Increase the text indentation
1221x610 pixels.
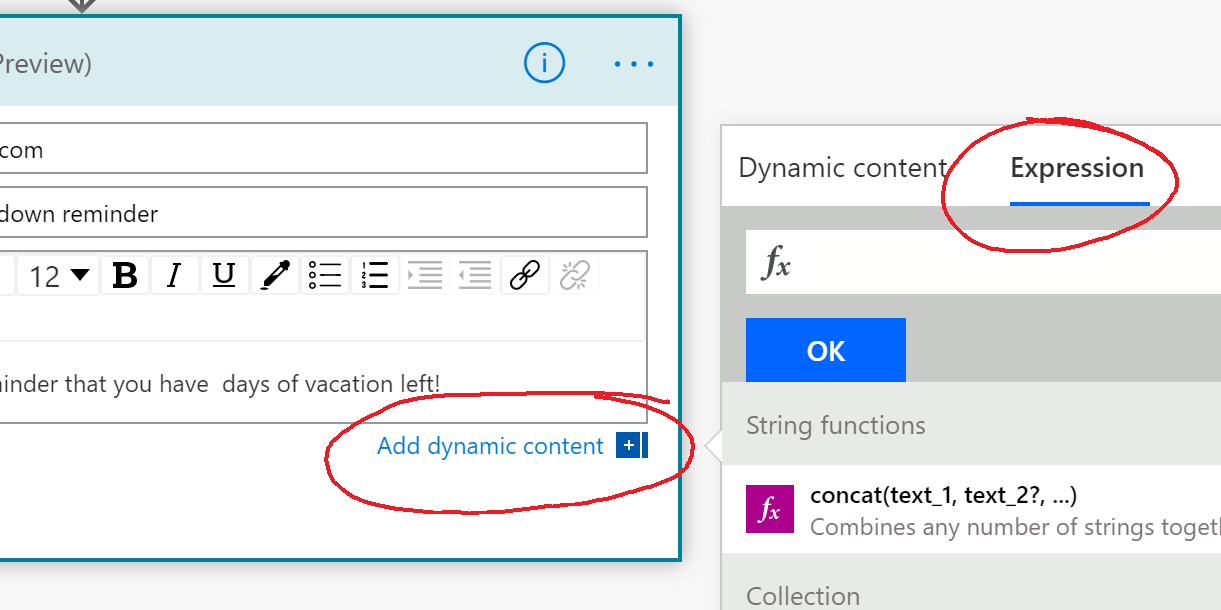tap(425, 276)
